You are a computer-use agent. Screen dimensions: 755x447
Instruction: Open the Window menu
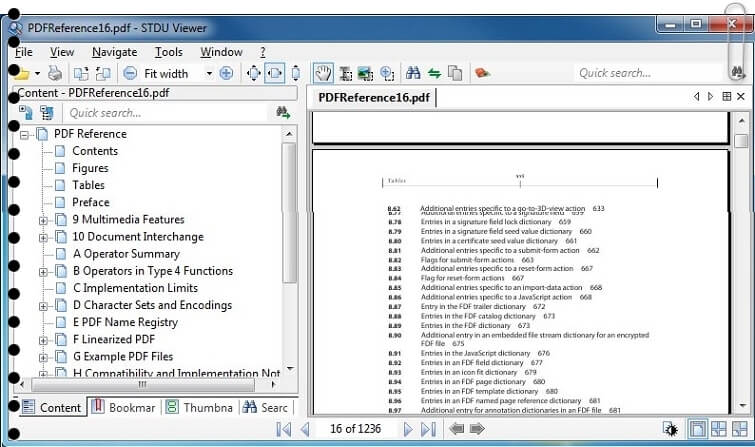coord(221,52)
